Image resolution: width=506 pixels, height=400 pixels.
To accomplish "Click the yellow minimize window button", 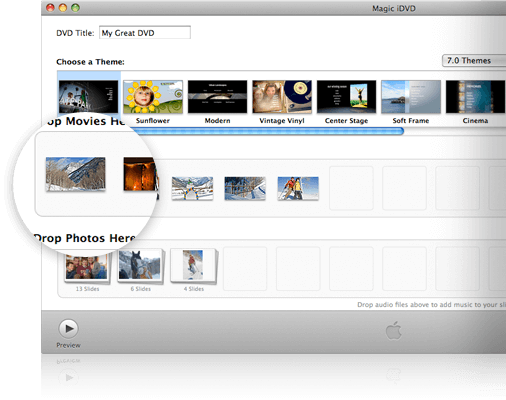I will click(63, 8).
